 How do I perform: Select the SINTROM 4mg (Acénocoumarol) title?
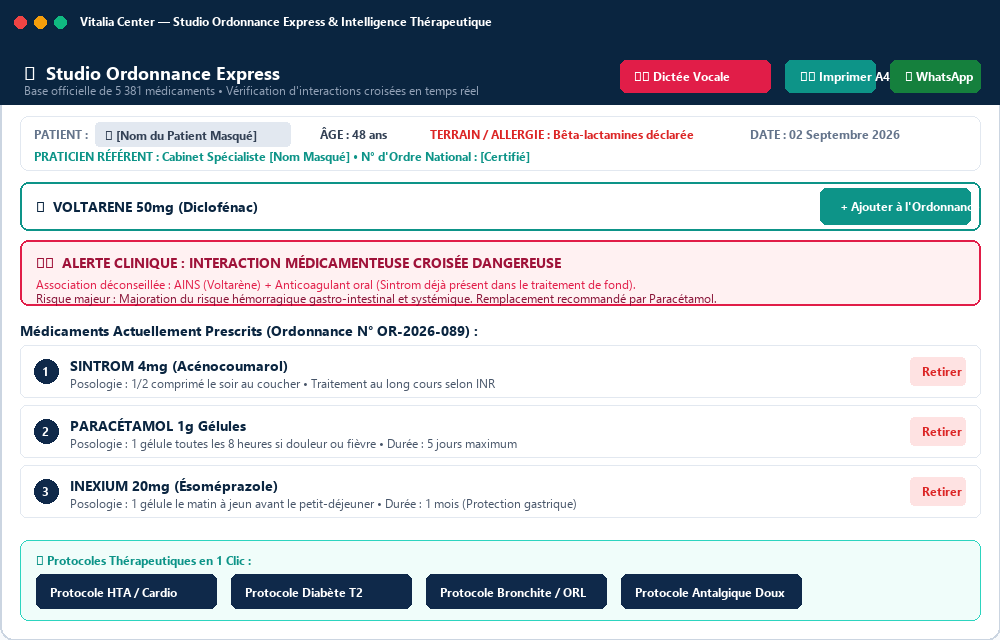coord(179,366)
